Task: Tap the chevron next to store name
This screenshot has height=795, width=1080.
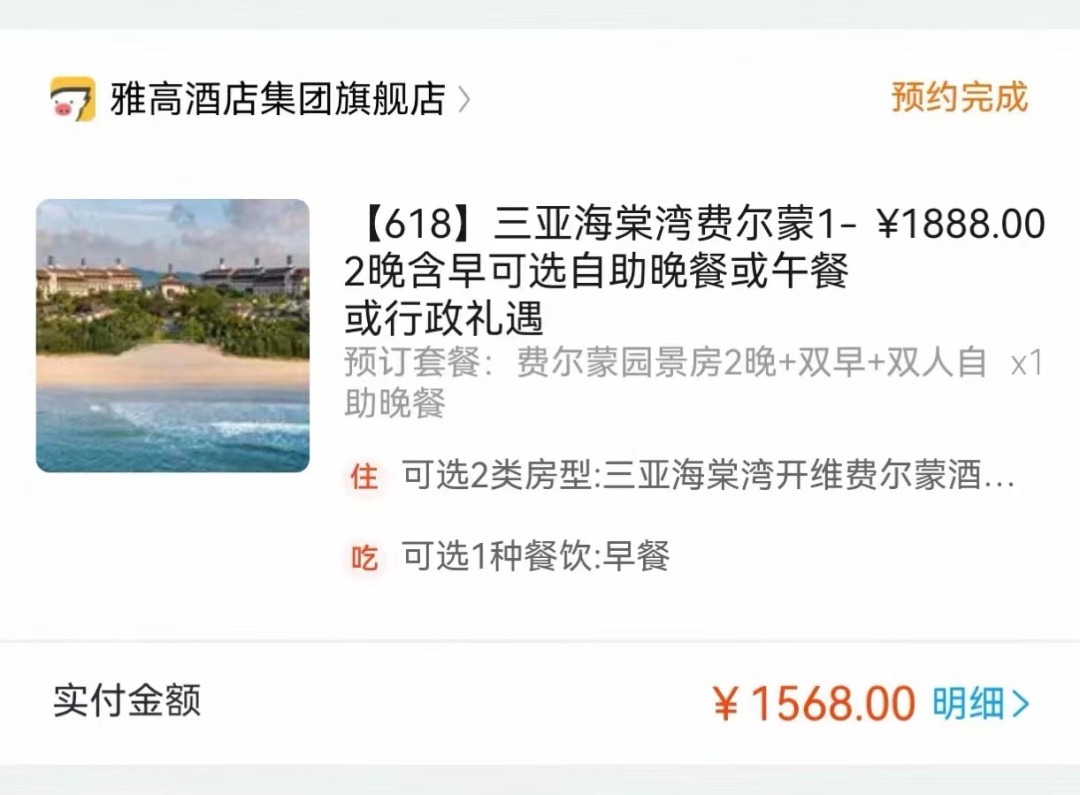Action: (x=464, y=100)
